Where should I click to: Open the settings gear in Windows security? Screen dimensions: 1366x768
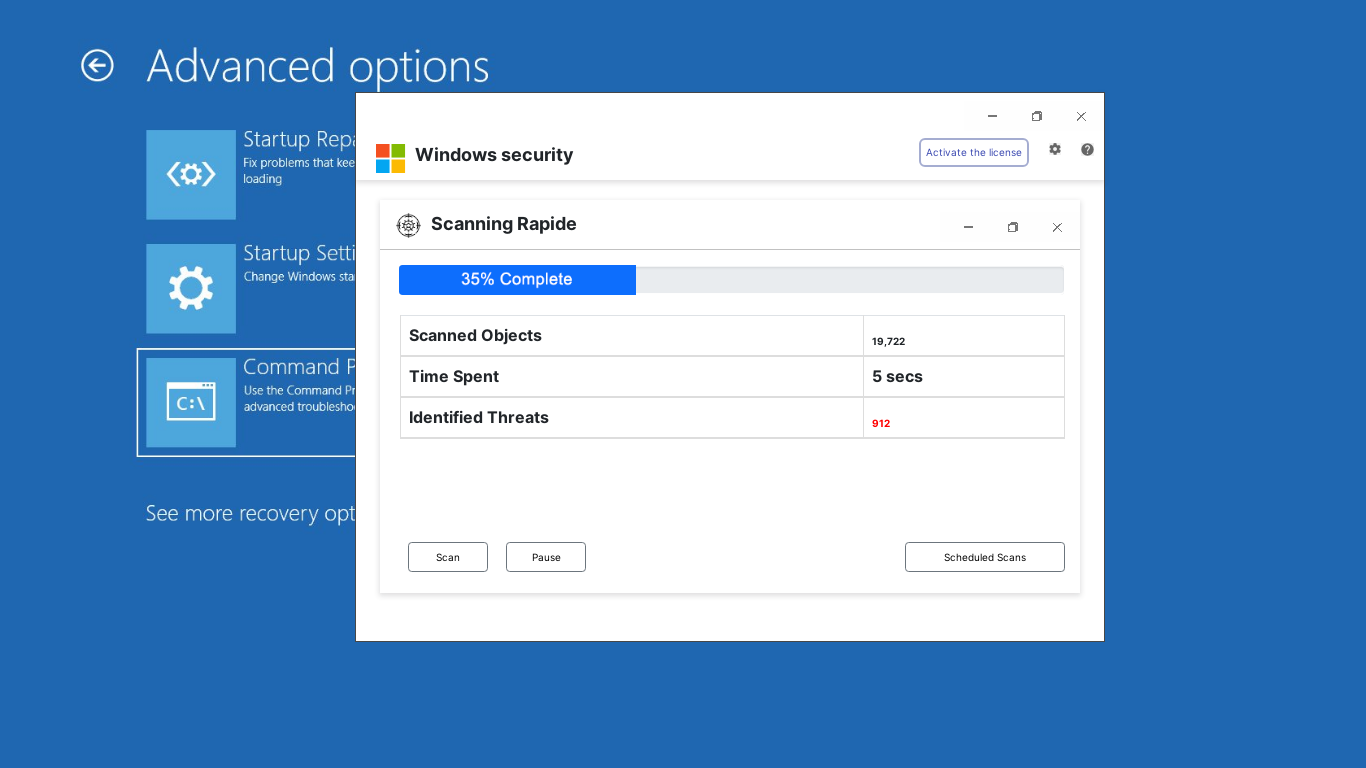click(x=1055, y=149)
